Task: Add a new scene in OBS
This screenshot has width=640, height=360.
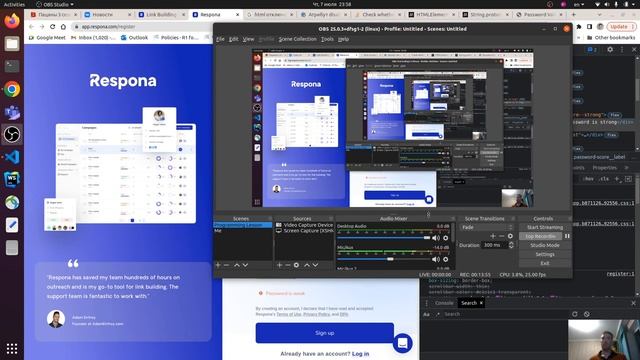Action: [218, 265]
